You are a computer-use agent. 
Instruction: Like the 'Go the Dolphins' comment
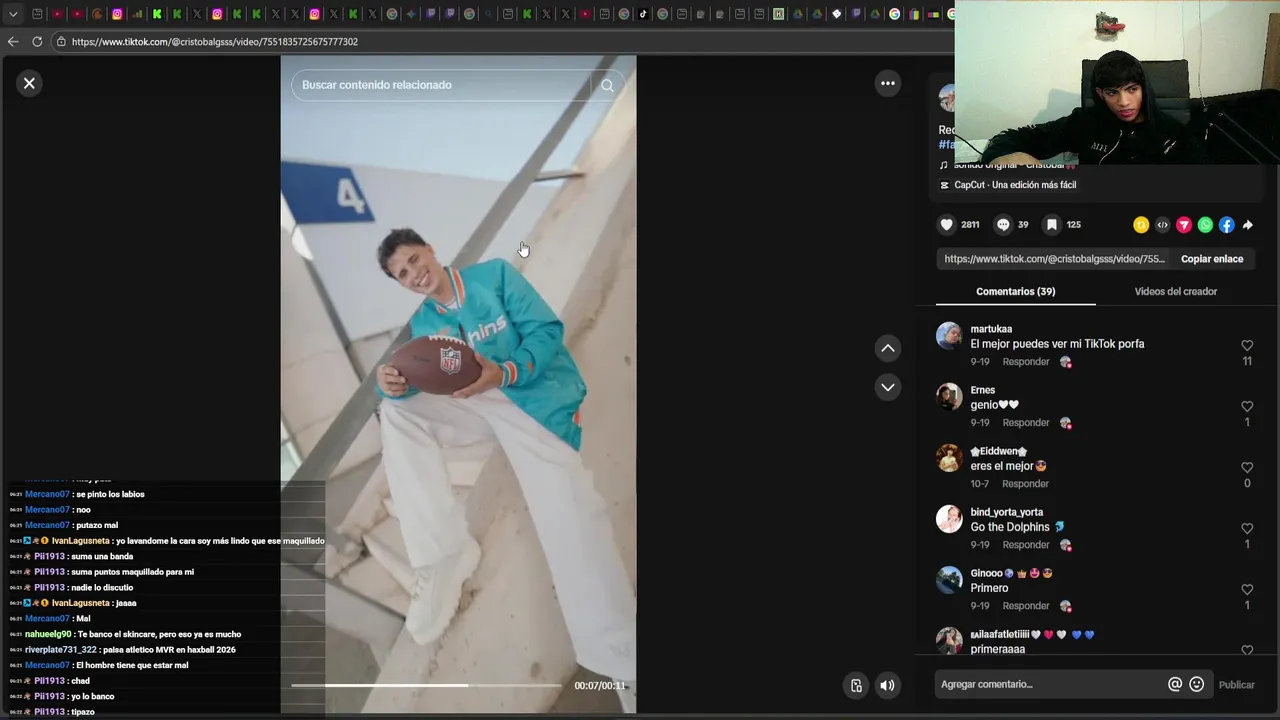tap(1247, 529)
